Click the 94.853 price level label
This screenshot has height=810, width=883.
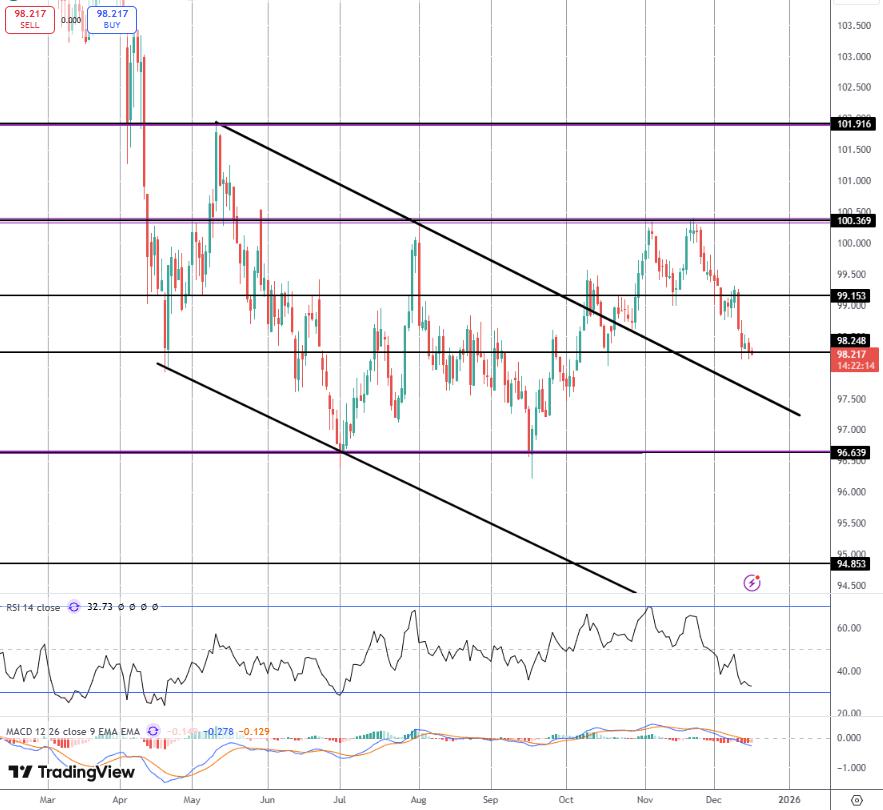[851, 563]
